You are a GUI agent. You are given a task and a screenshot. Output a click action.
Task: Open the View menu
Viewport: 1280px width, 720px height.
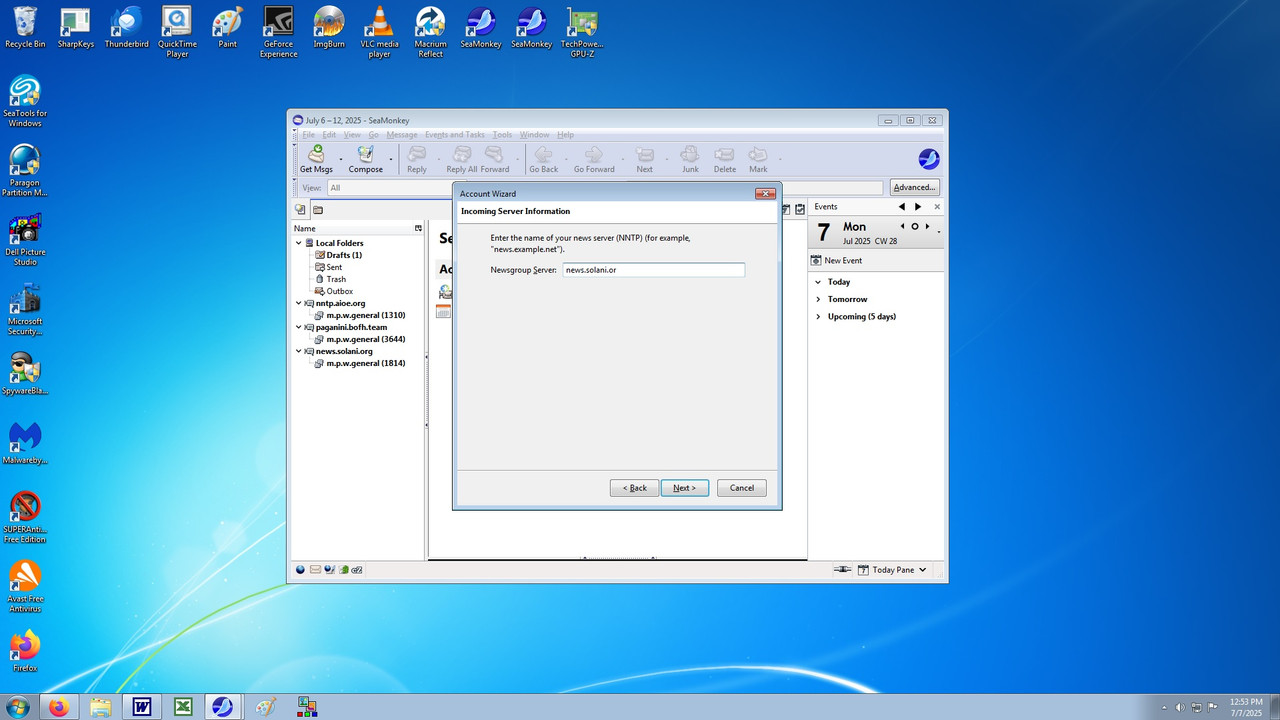(x=352, y=135)
